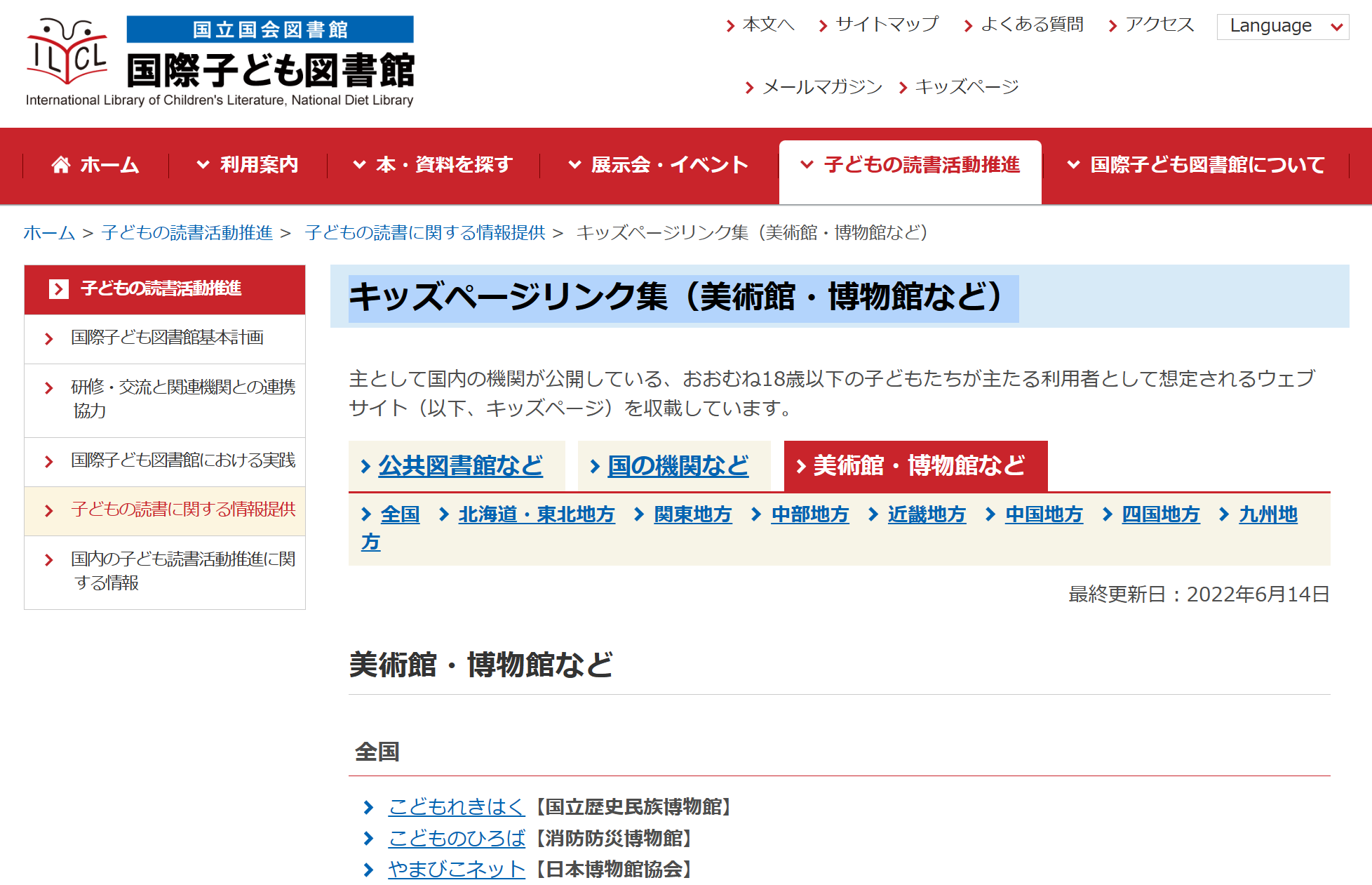The width and height of the screenshot is (1372, 885).
Task: Click the ILCL library logo
Action: tap(67, 51)
